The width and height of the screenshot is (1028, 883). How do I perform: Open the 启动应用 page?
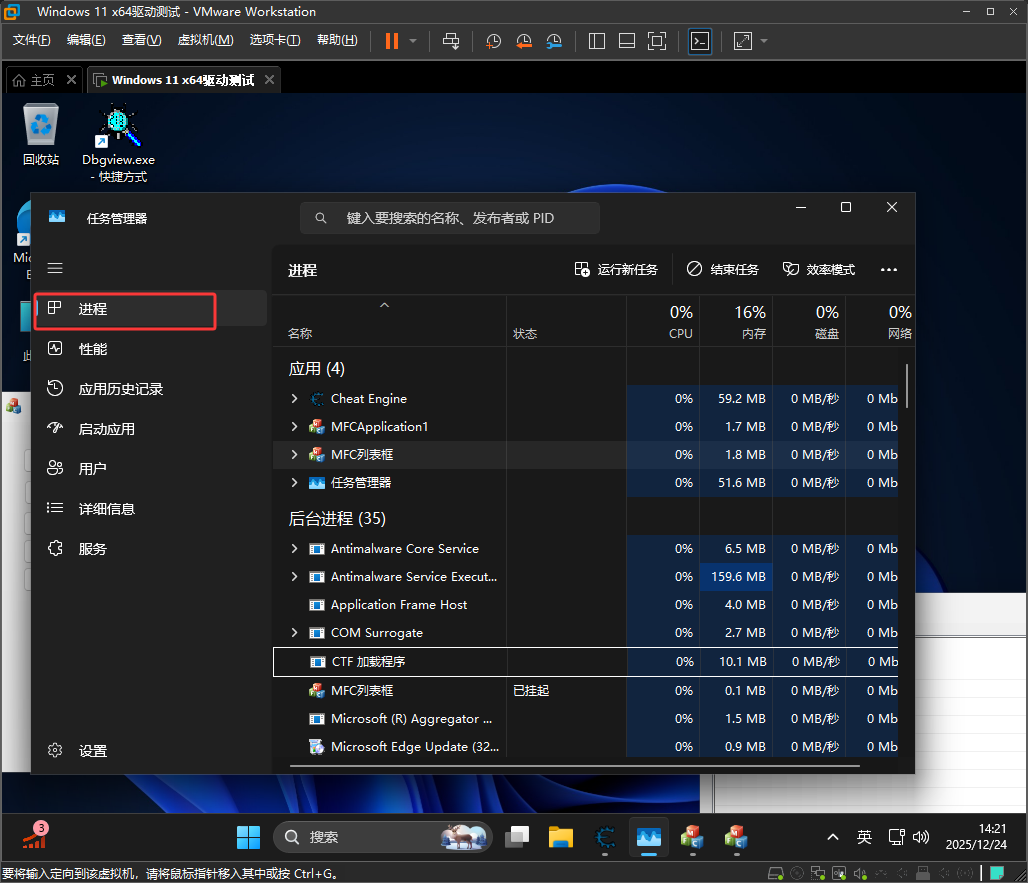tap(151, 429)
